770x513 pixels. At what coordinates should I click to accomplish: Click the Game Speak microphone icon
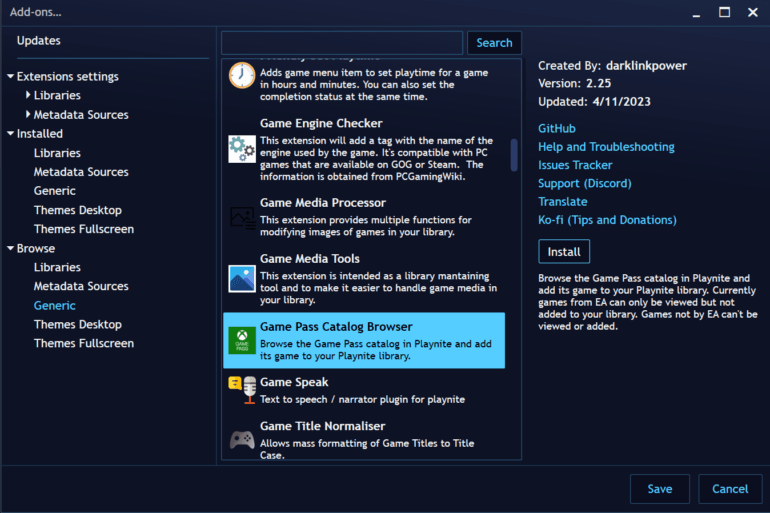242,390
